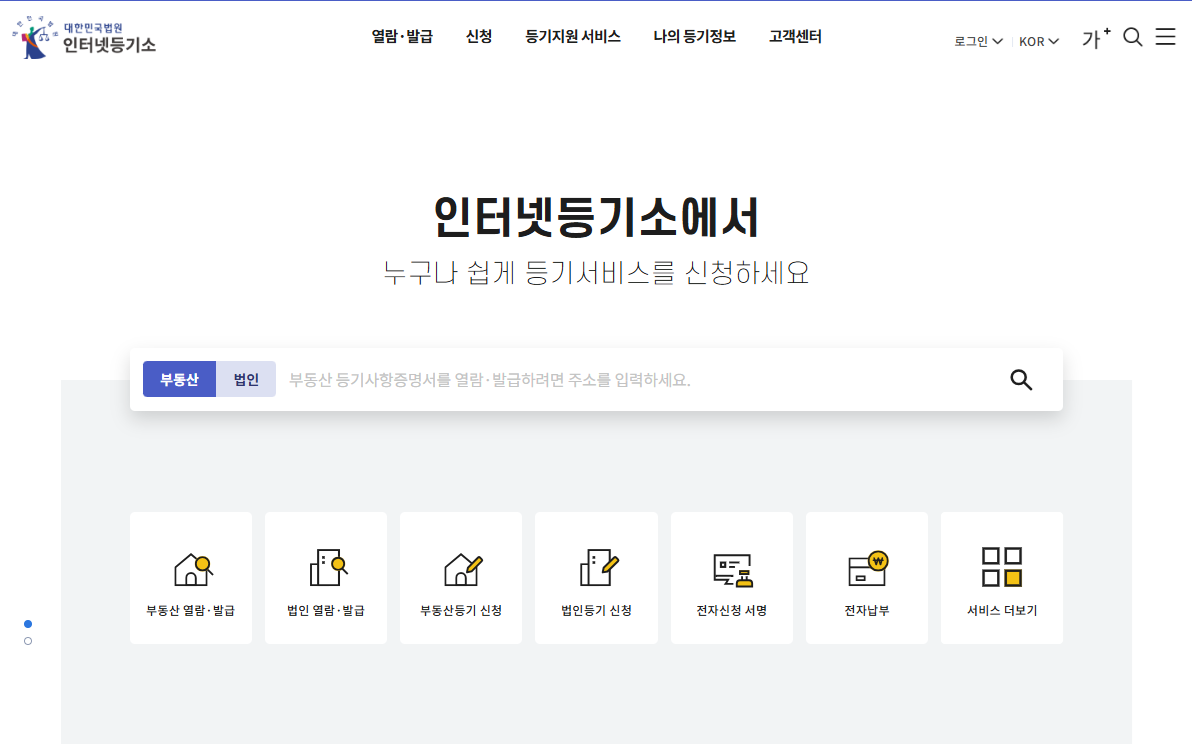Expand the 로그인 dropdown

coord(978,41)
